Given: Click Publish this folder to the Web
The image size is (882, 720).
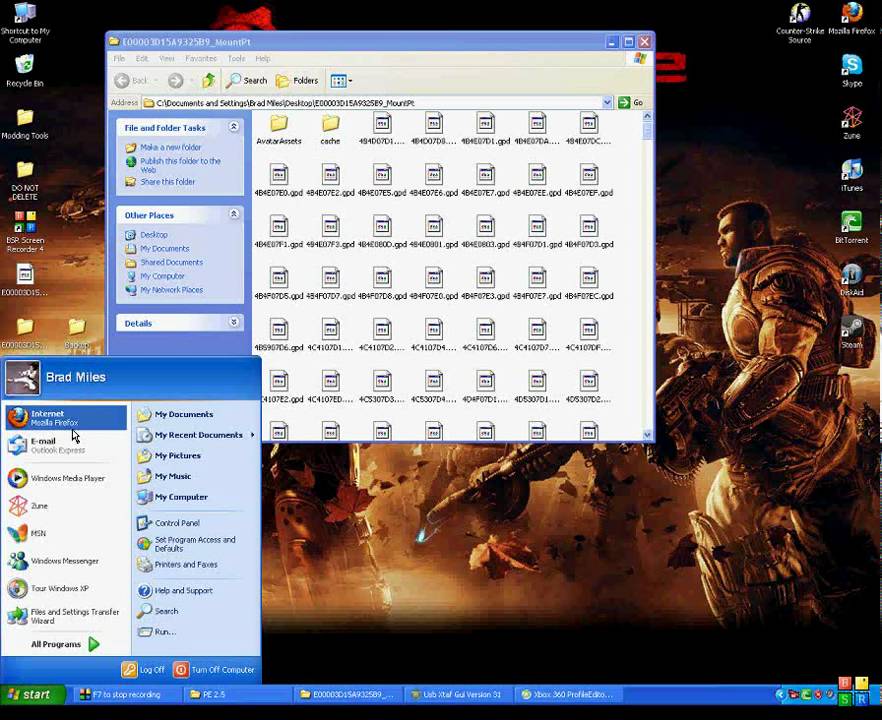Looking at the screenshot, I should (180, 165).
